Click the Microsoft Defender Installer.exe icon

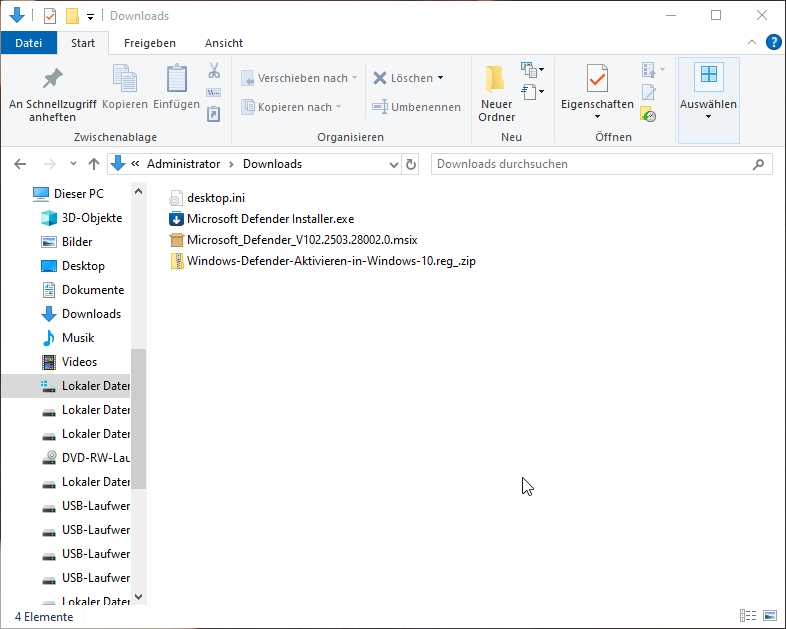176,219
